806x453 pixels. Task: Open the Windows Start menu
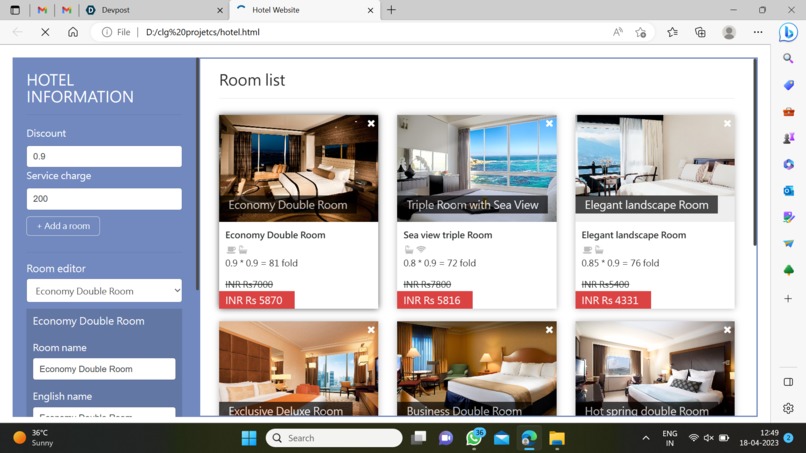click(249, 438)
